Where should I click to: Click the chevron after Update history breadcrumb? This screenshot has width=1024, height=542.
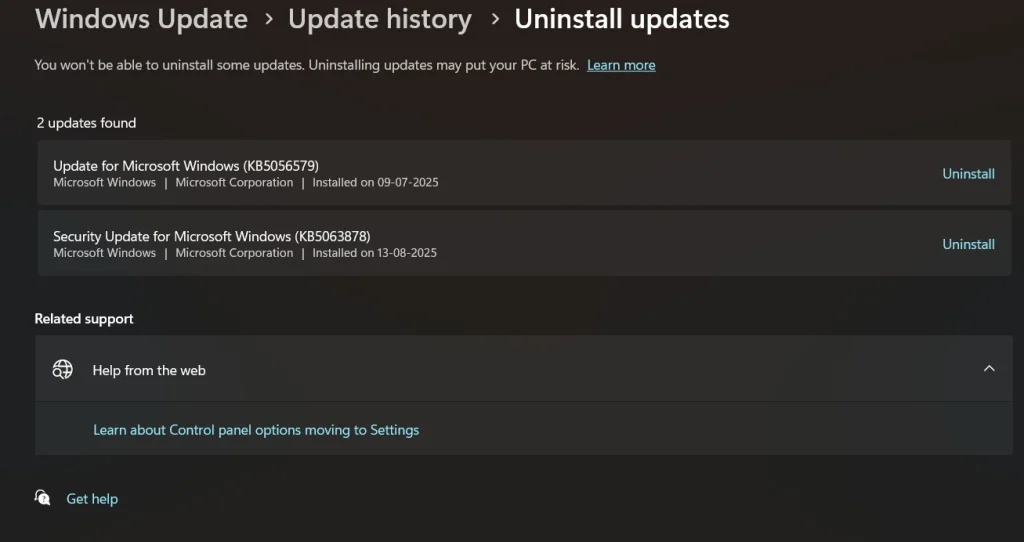click(493, 19)
